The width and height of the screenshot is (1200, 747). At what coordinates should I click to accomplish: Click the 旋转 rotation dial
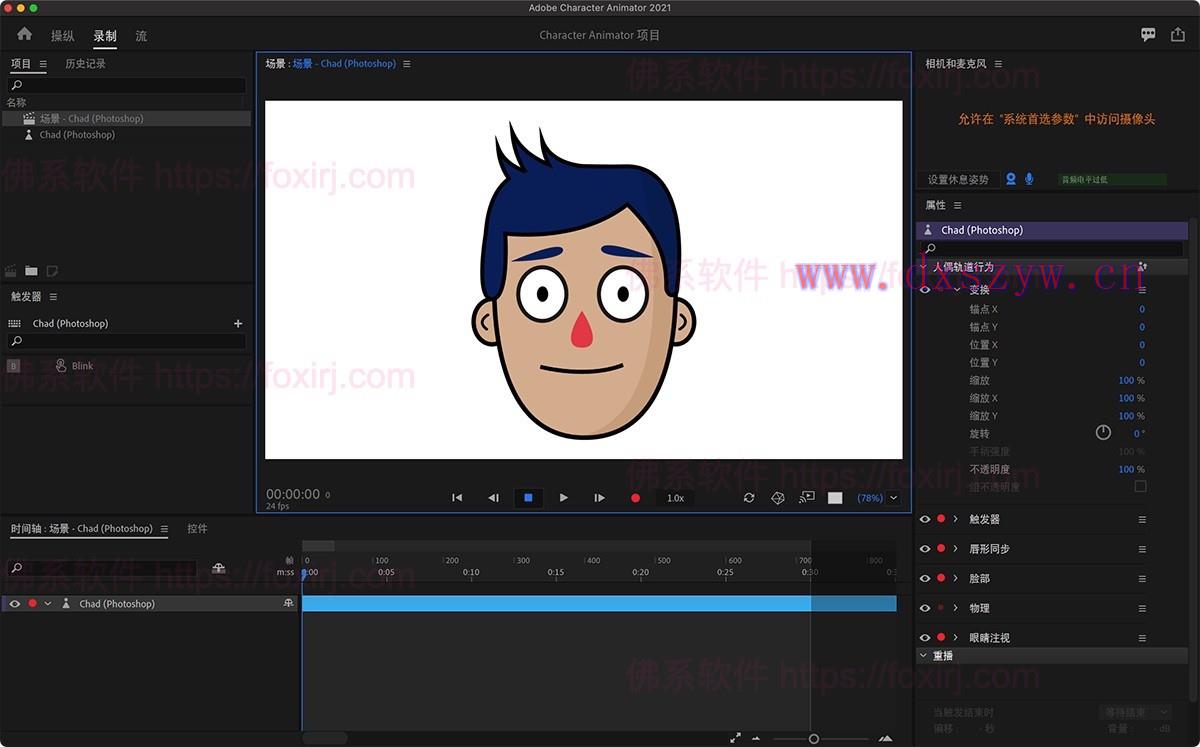click(1103, 433)
